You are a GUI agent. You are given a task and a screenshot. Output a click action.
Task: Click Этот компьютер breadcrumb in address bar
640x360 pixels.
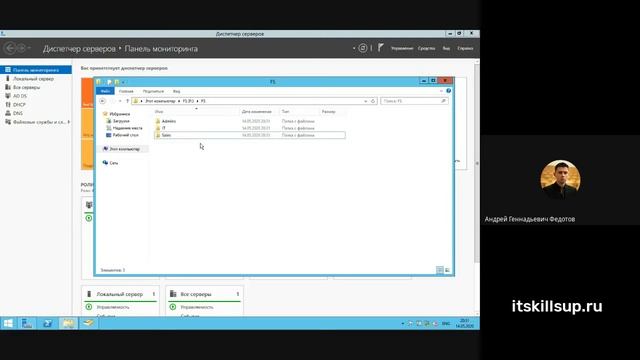[160, 101]
